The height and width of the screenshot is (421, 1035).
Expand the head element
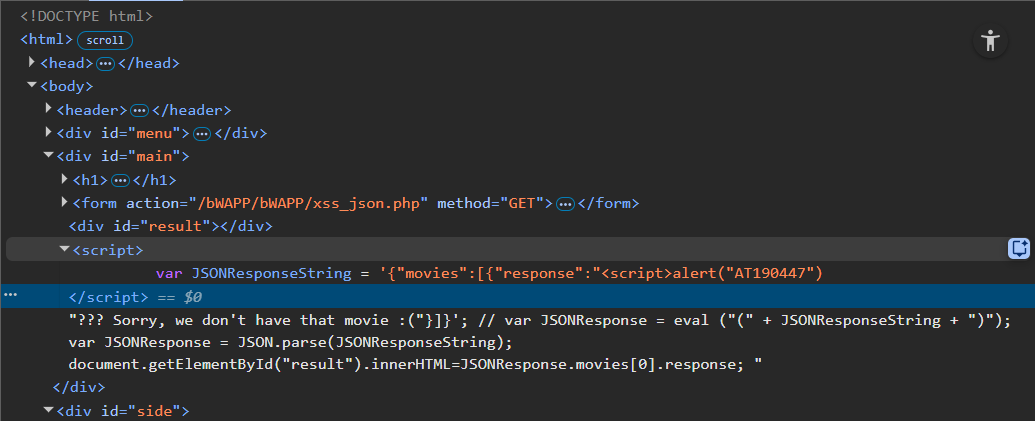point(32,63)
